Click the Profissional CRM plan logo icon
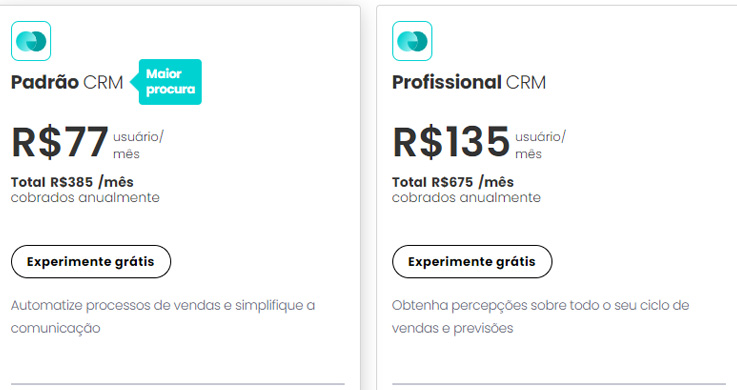Screen dimensions: 737x390 tap(412, 41)
